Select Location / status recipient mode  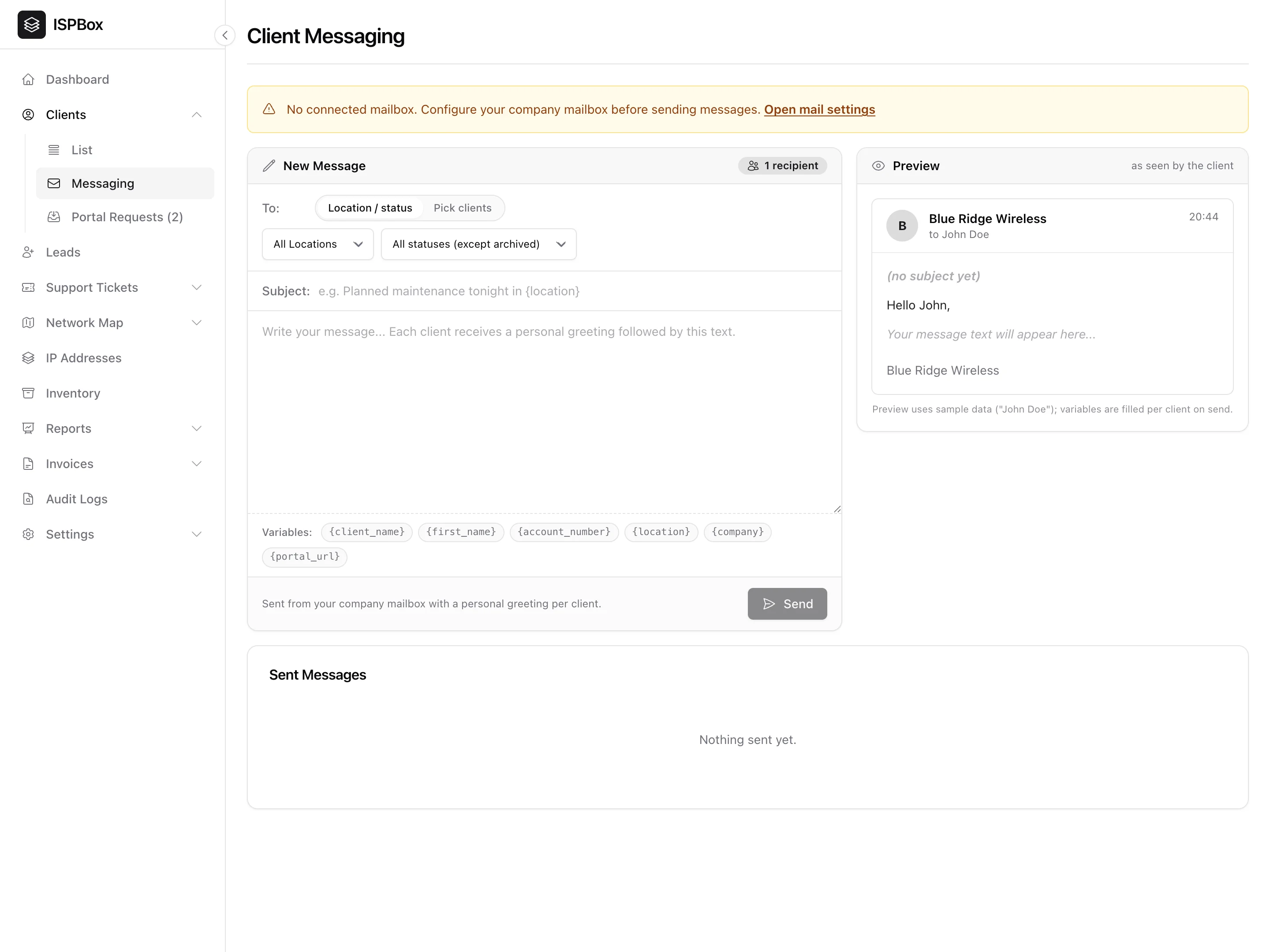(370, 208)
